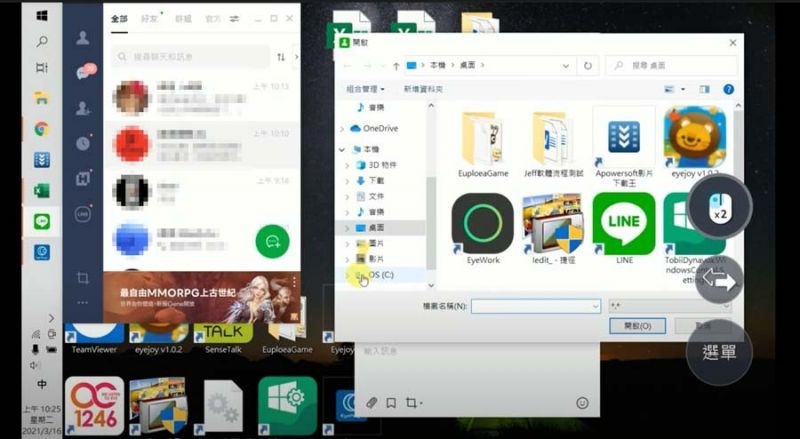800x439 pixels.
Task: Switch to the 好友 tab in LINE
Action: pyautogui.click(x=150, y=19)
